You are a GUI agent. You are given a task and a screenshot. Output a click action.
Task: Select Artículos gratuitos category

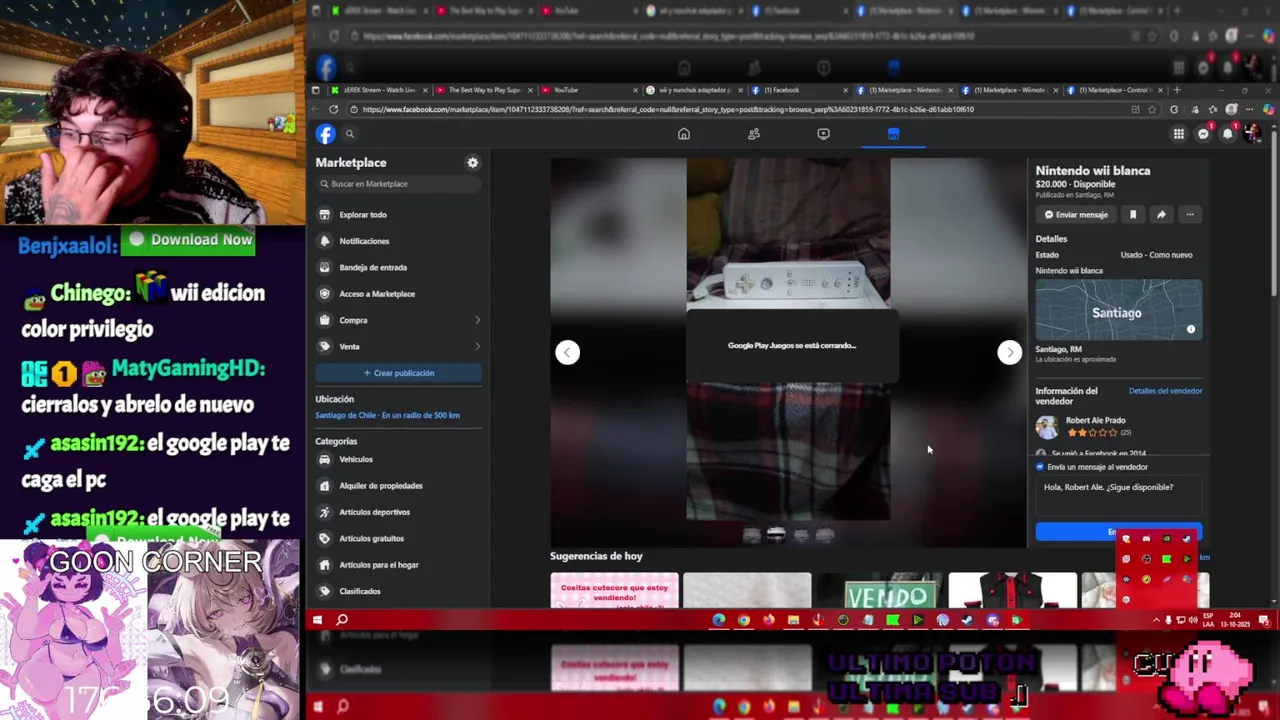pos(398,539)
